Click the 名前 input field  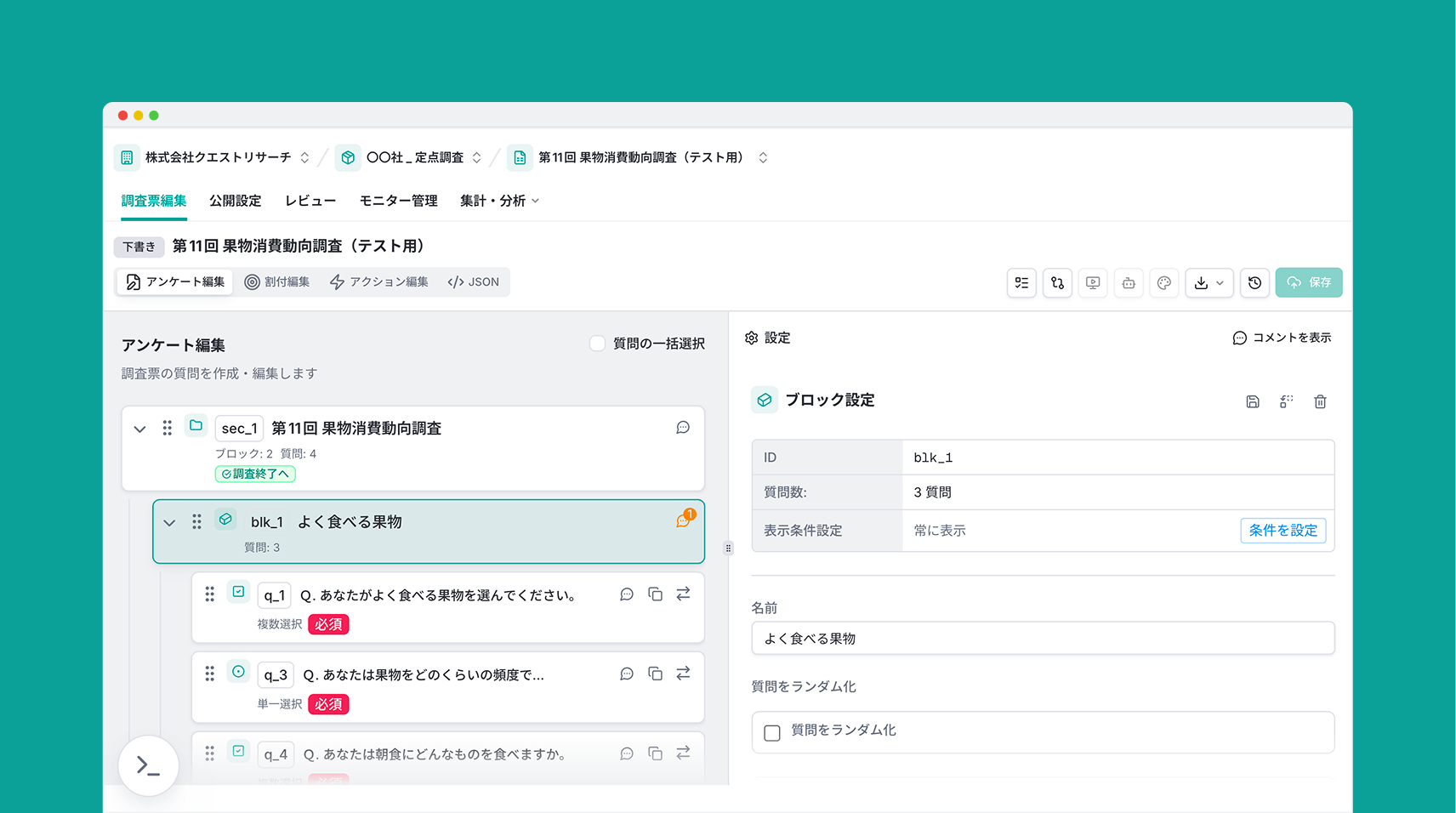click(1043, 639)
